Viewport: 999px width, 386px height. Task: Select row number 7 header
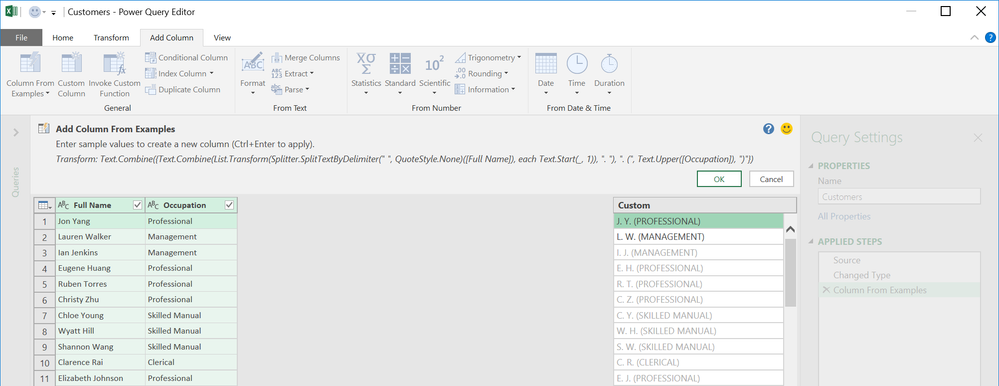tap(45, 315)
